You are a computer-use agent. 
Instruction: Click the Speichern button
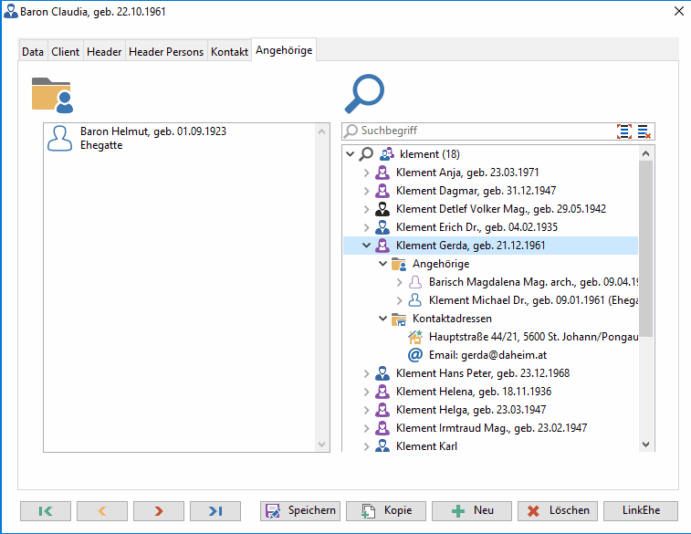pyautogui.click(x=300, y=510)
